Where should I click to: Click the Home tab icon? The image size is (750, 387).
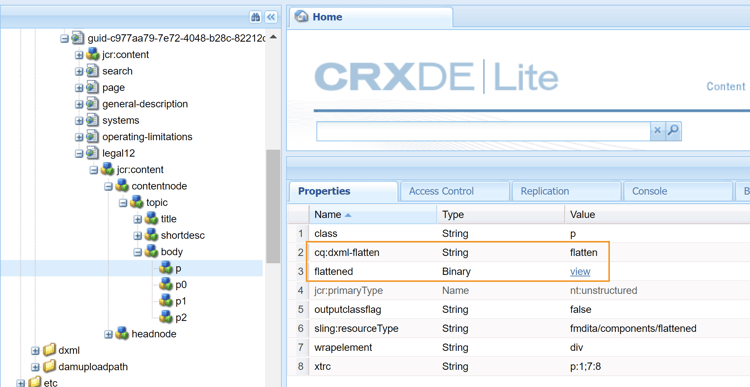[301, 17]
